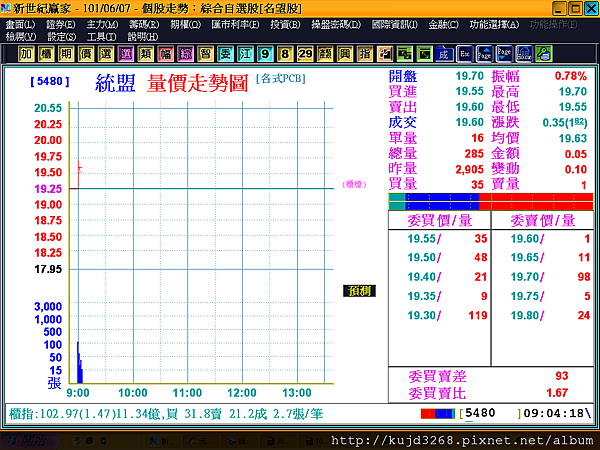This screenshot has height=450, width=600.
Task: Open the 期權(O) menu
Action: [x=186, y=24]
